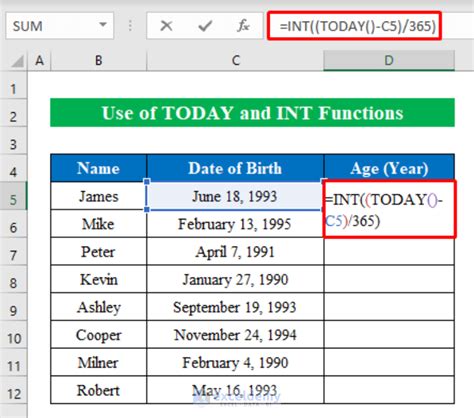Select column C header
Viewport: 474px width, 418px height.
pos(235,61)
